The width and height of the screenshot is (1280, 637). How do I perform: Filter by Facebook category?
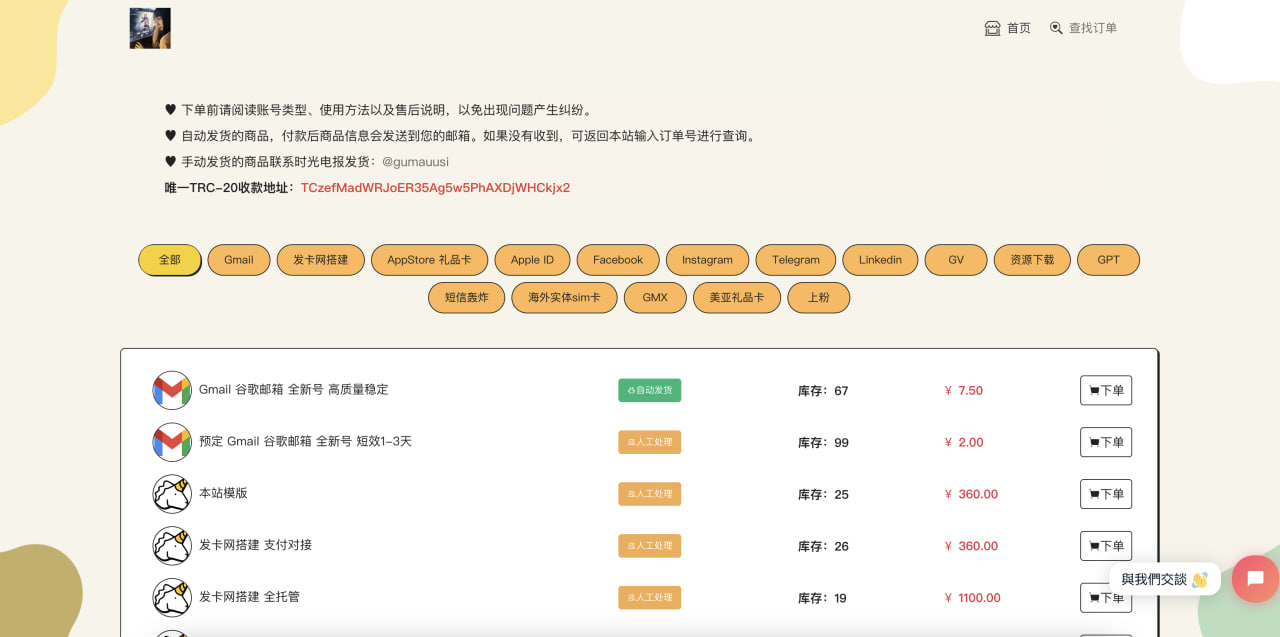(x=618, y=260)
